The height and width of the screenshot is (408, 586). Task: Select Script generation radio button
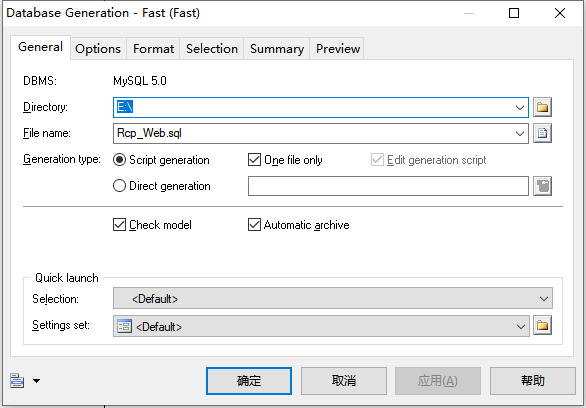(119, 160)
